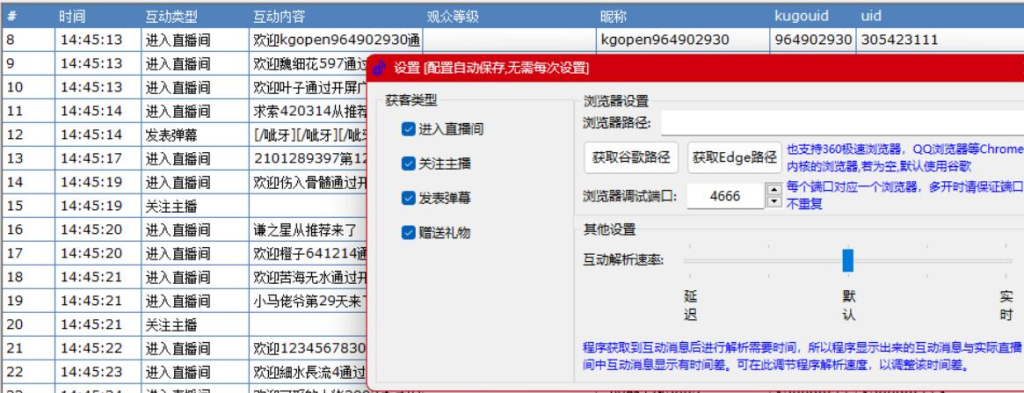
Task: Select 发表弹幕 cell in row 12
Action: pyautogui.click(x=195, y=135)
